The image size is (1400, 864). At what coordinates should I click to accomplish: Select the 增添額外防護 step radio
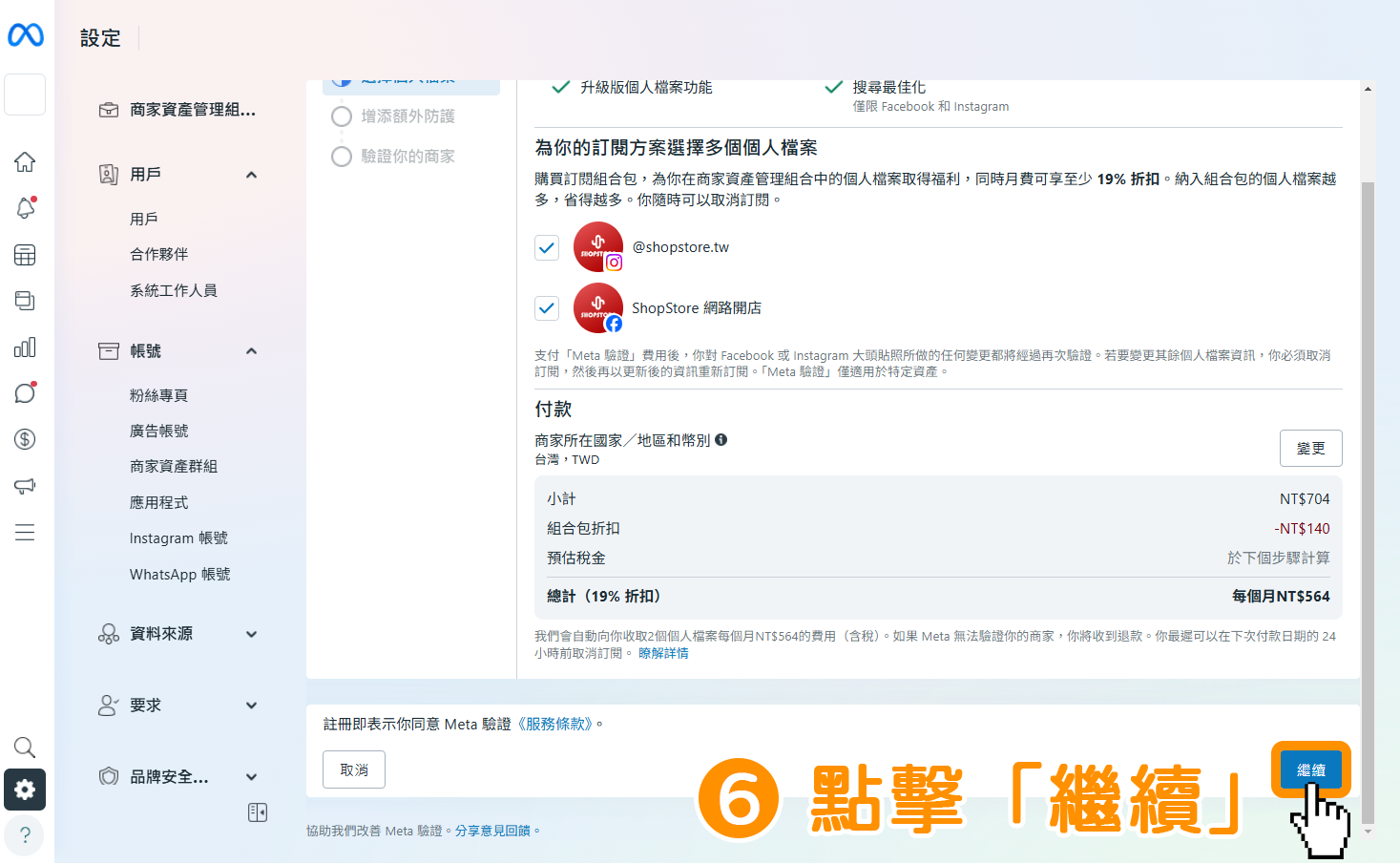click(x=341, y=116)
